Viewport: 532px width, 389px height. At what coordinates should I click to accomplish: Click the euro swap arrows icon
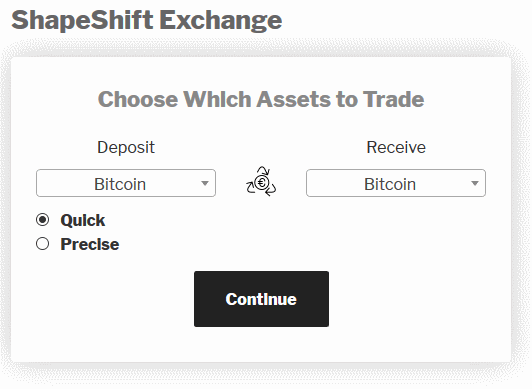tap(261, 181)
